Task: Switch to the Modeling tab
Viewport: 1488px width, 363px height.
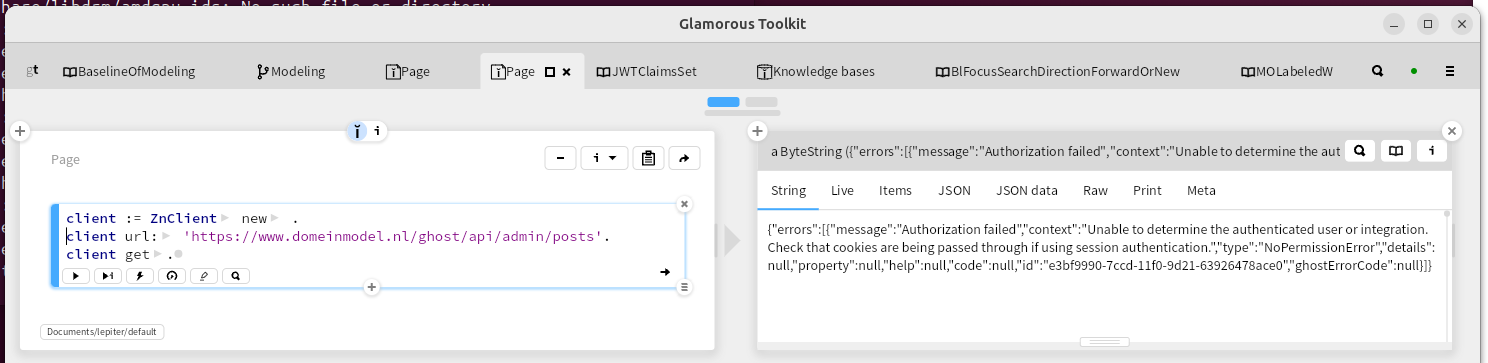Action: (x=291, y=72)
